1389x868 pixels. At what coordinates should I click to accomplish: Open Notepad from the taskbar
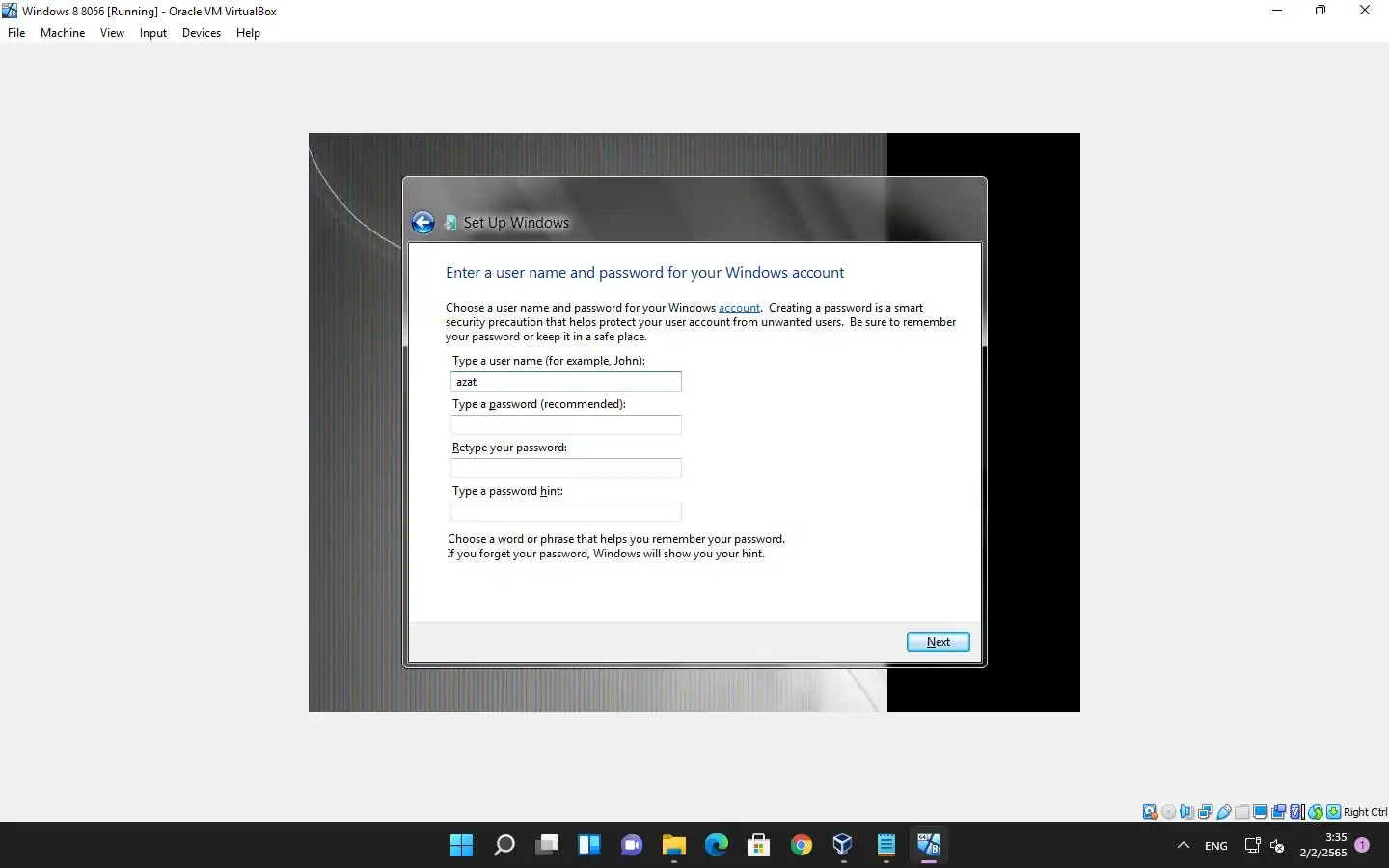tap(886, 846)
